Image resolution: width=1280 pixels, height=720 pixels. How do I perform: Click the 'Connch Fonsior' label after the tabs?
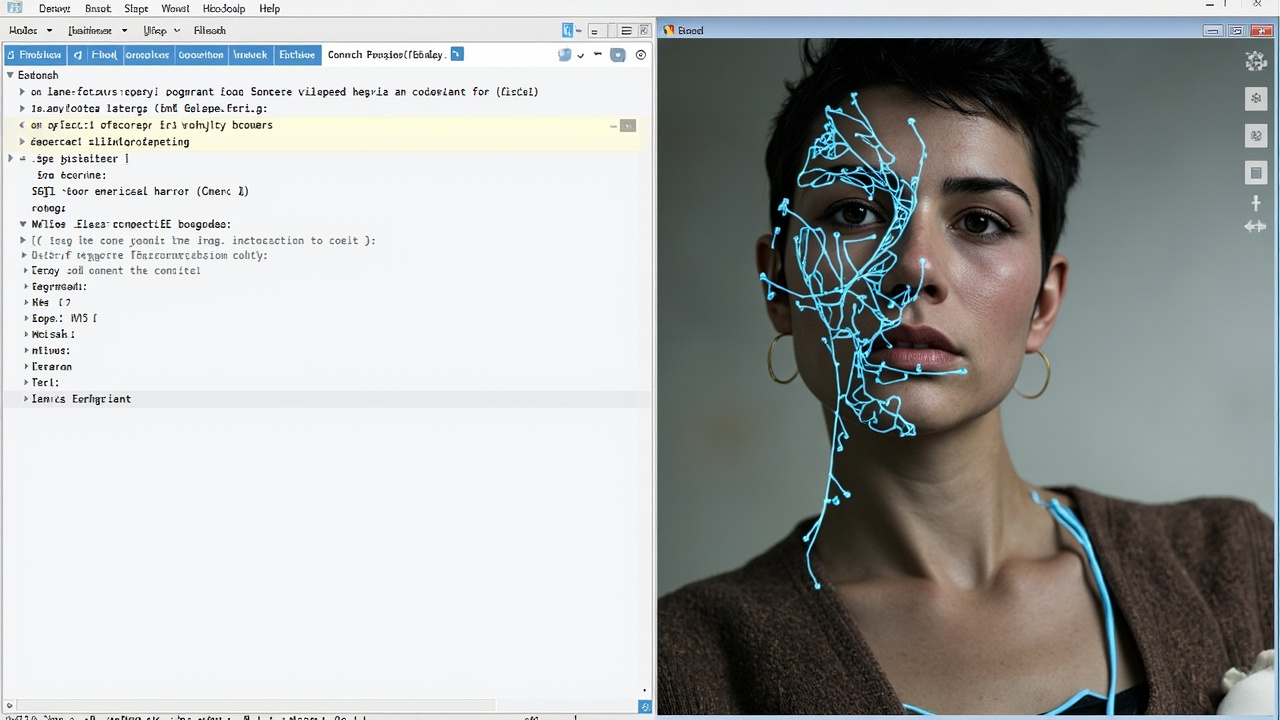387,55
